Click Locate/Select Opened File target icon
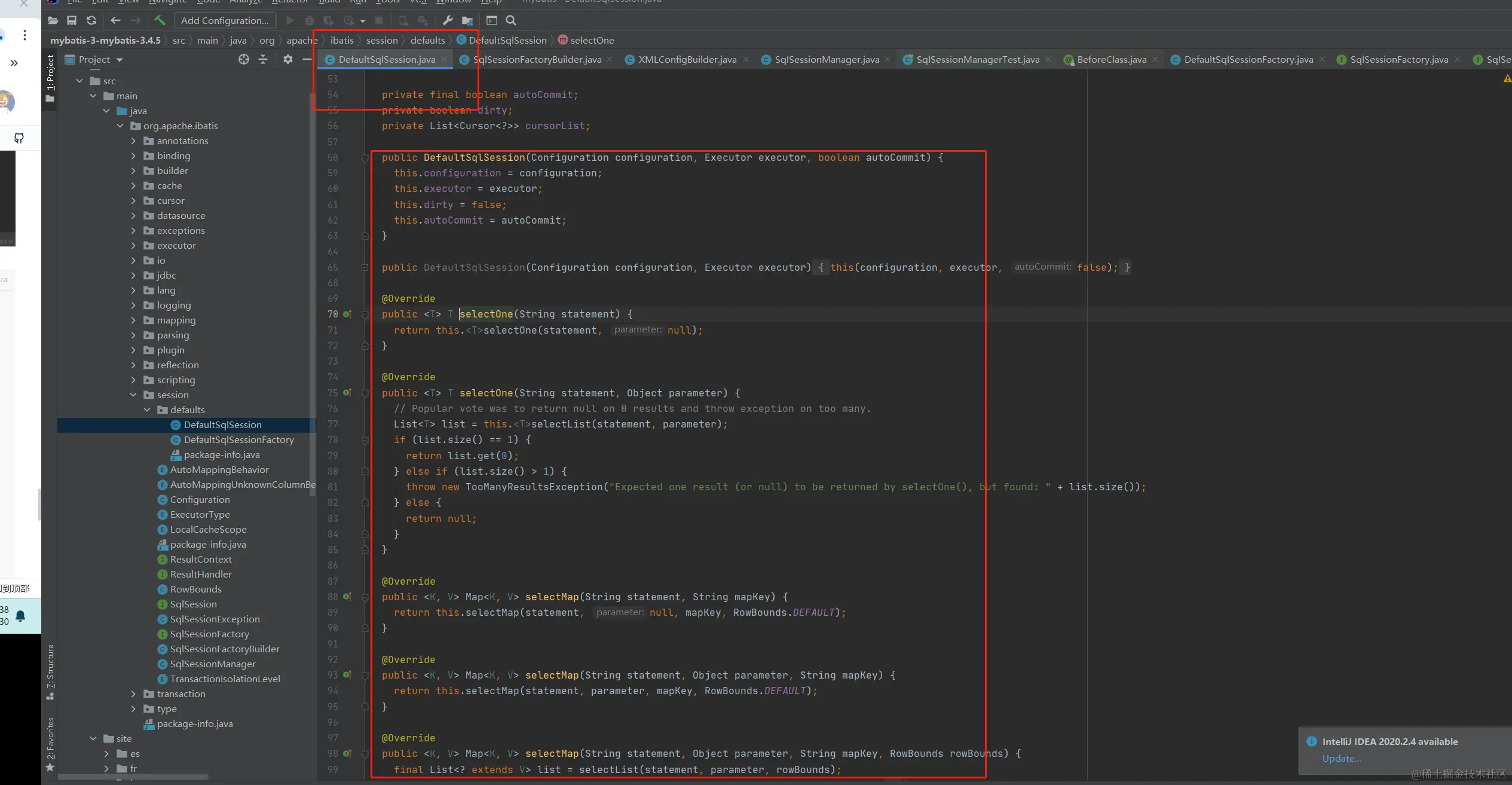 pos(244,59)
